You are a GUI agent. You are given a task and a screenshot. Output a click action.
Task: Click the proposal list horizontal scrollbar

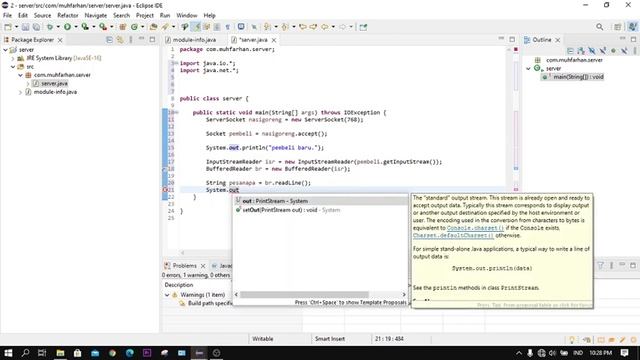[304, 294]
